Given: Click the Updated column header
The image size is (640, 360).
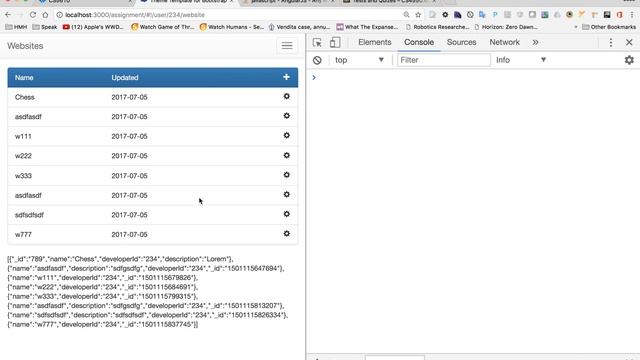Looking at the screenshot, I should [x=125, y=78].
